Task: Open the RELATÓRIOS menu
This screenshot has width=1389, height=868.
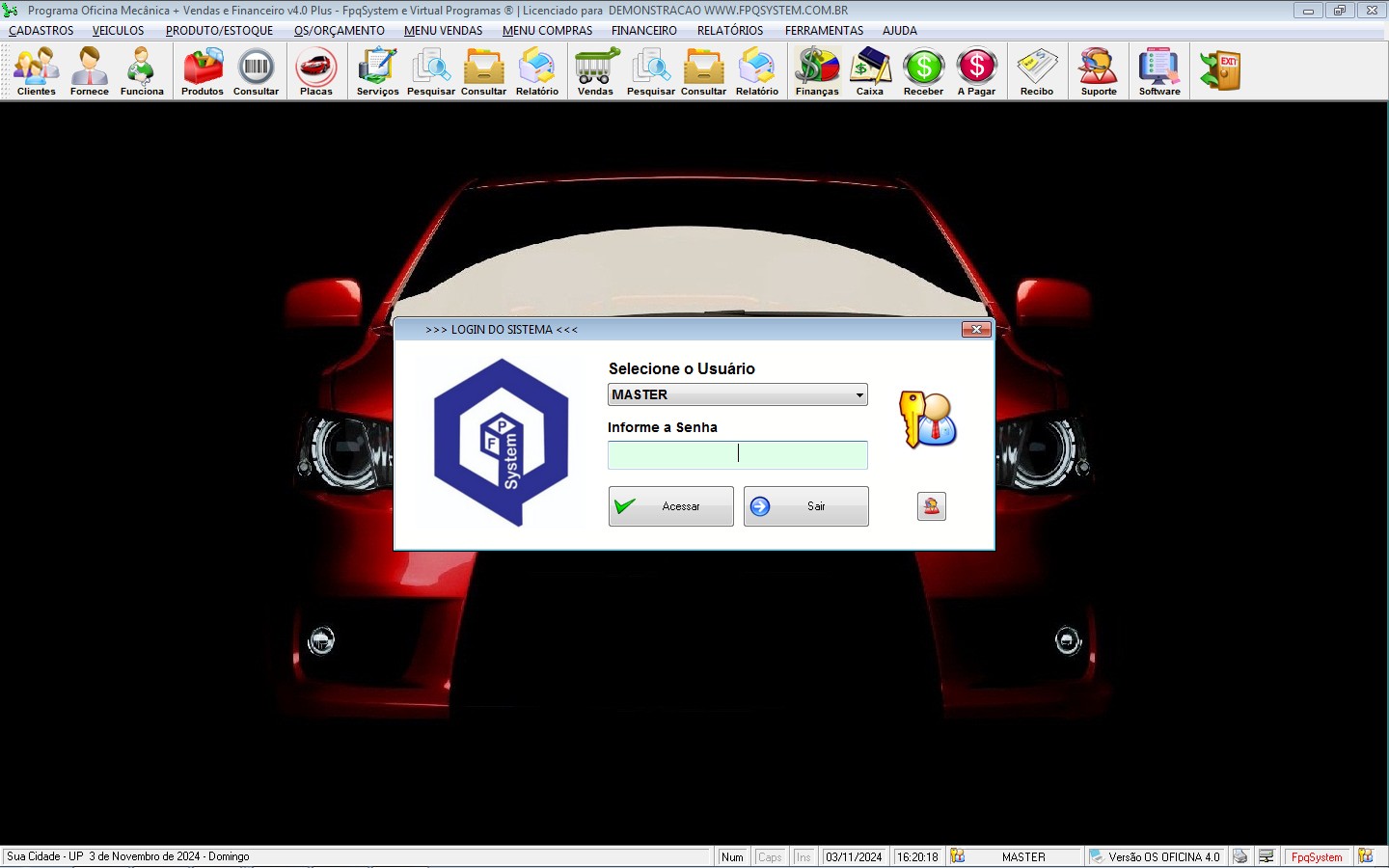Action: pos(730,31)
